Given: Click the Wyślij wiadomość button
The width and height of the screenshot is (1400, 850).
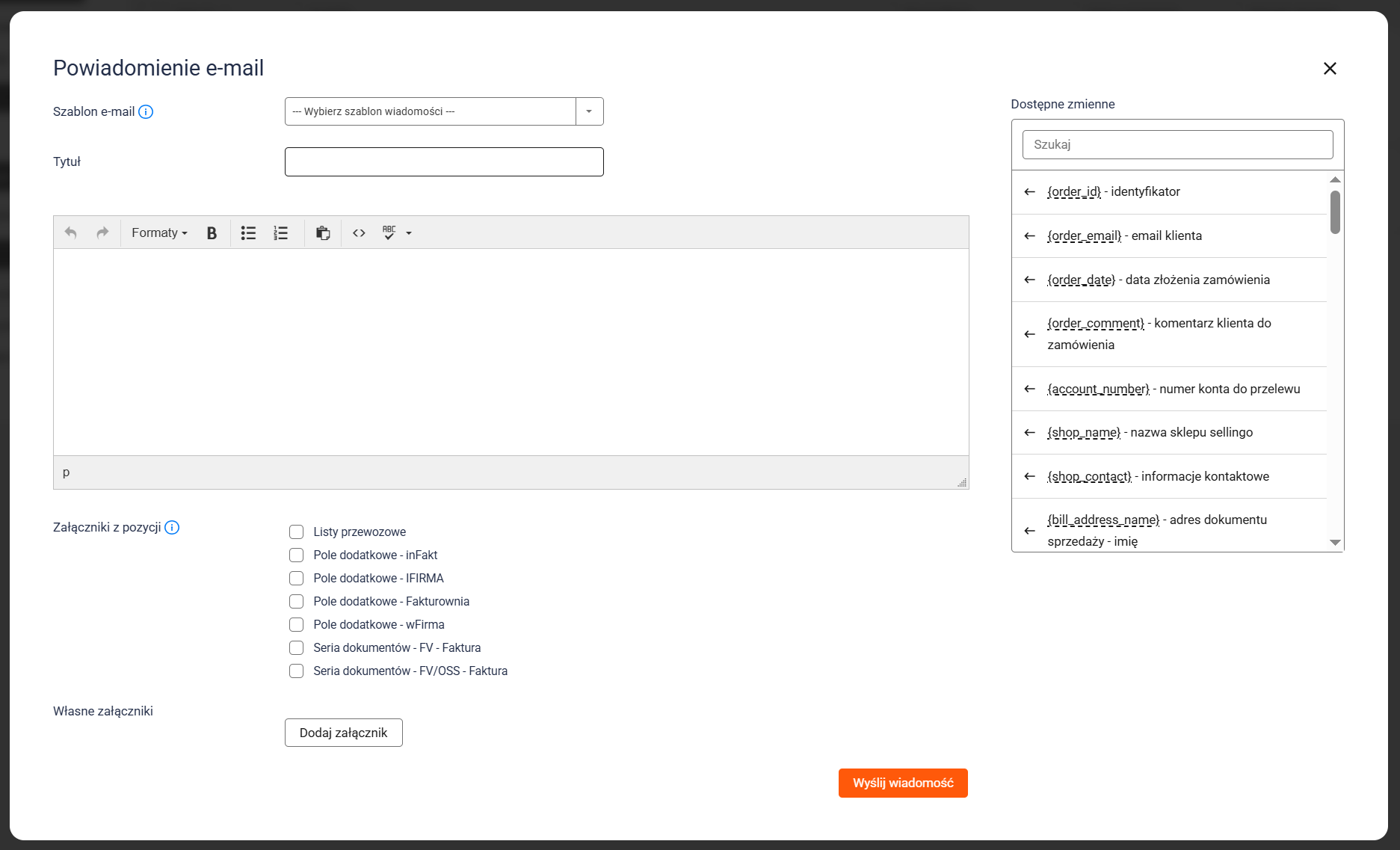Looking at the screenshot, I should [902, 783].
